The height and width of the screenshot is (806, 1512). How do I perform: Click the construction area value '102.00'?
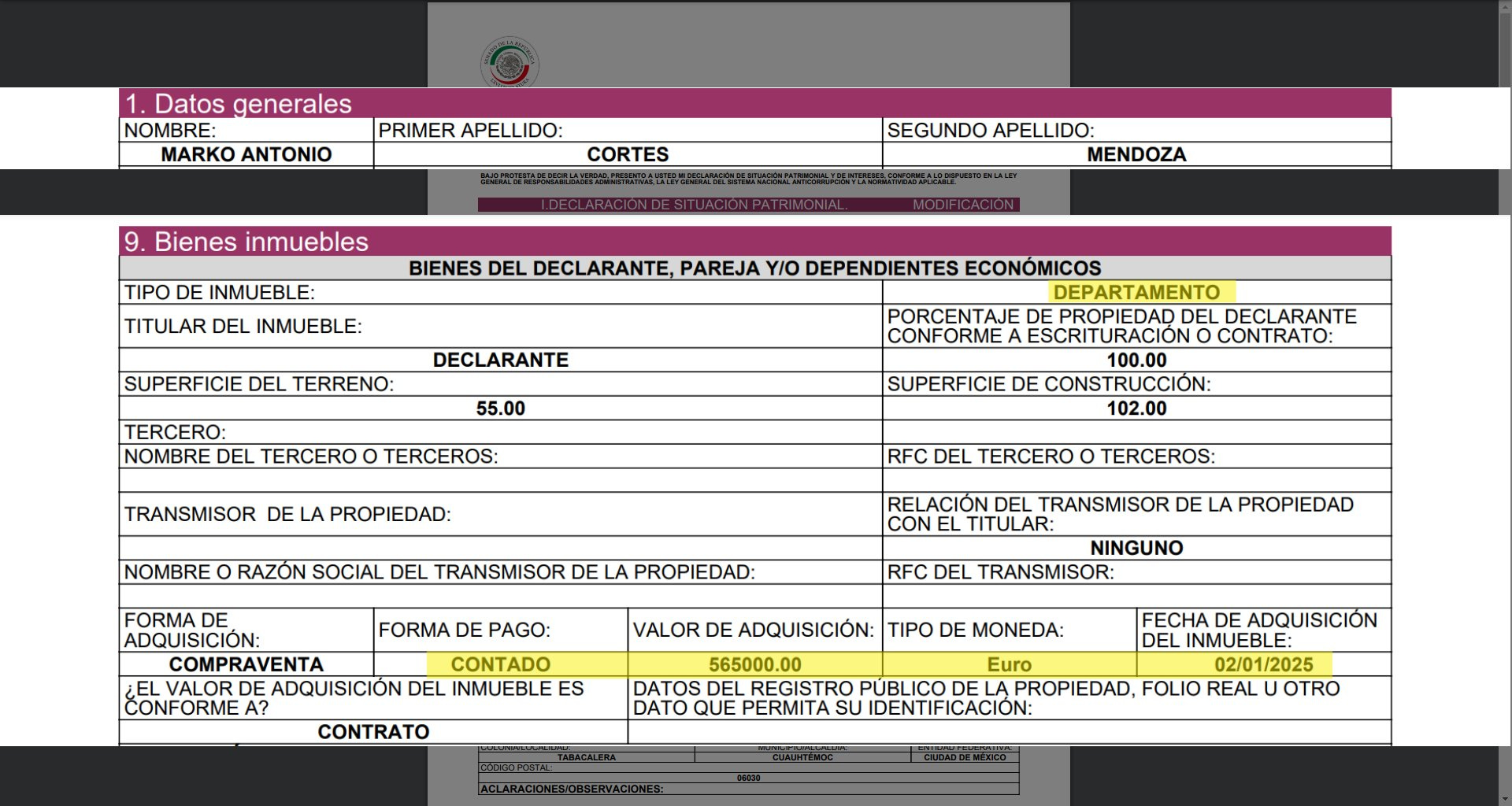[x=1136, y=409]
